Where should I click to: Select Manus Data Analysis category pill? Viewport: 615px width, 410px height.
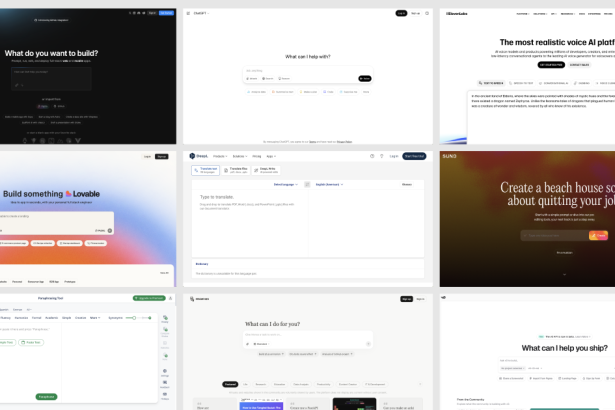tap(301, 384)
